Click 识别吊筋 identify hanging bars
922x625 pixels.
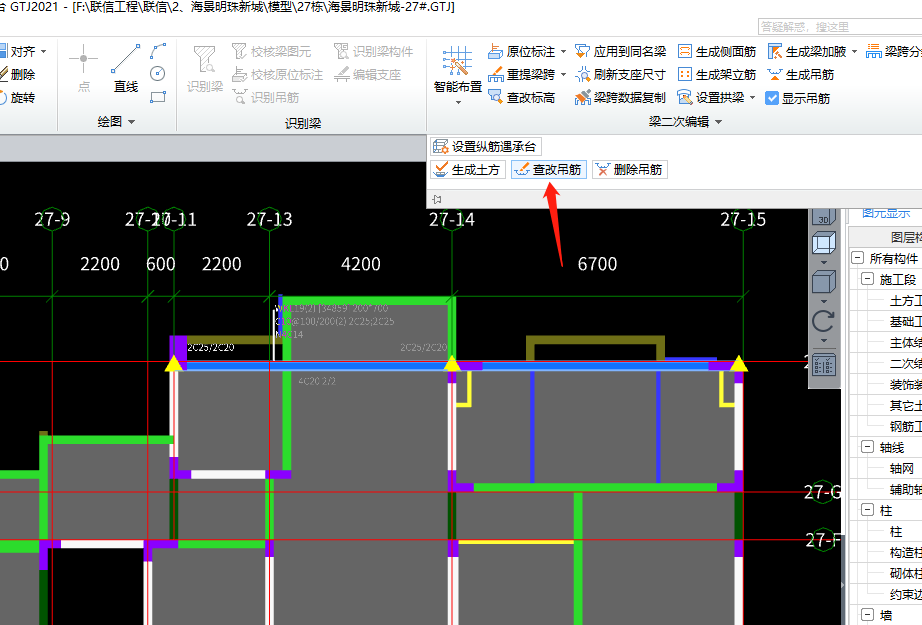pyautogui.click(x=265, y=97)
